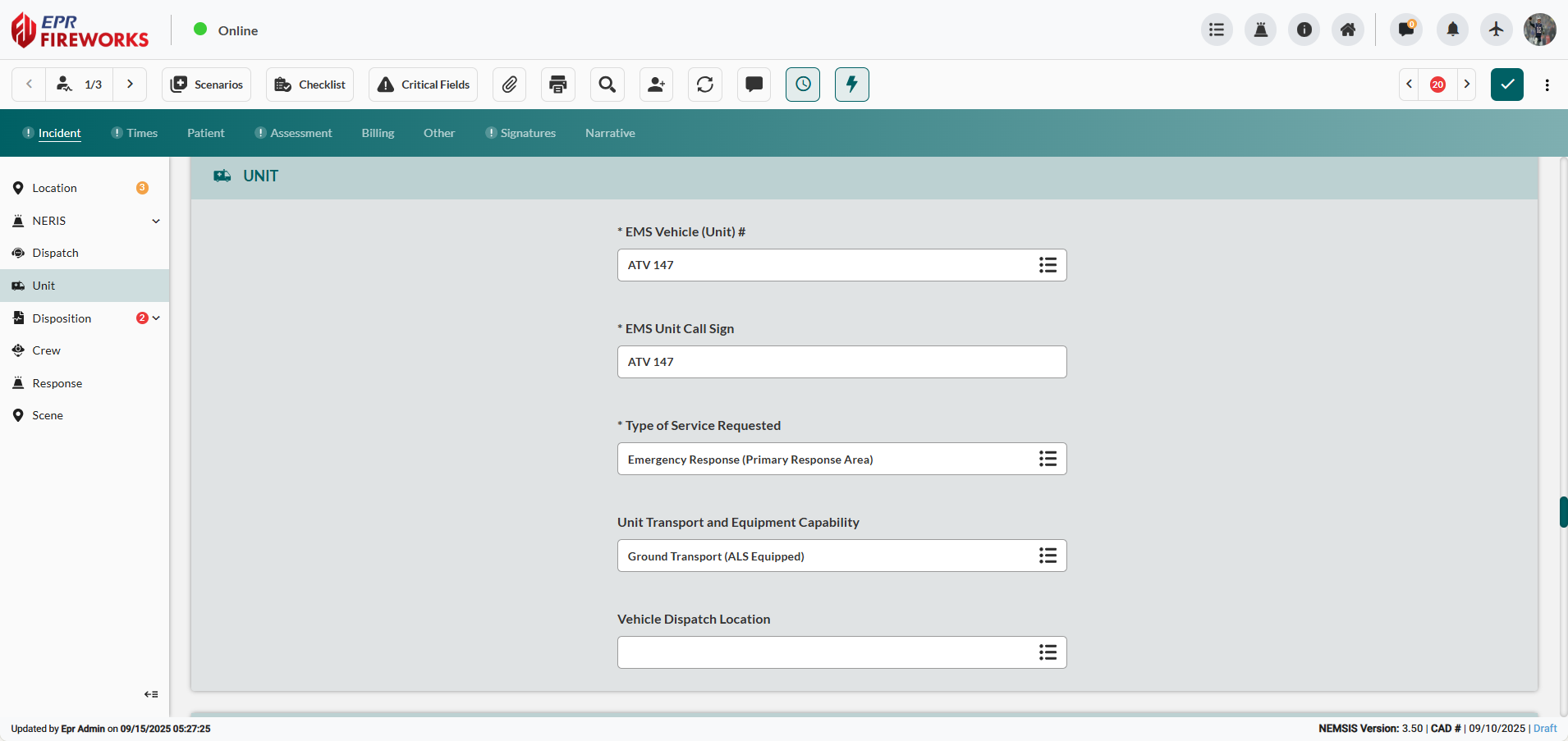This screenshot has width=1568, height=741.
Task: Open the notifications bell icon
Action: coord(1452,30)
